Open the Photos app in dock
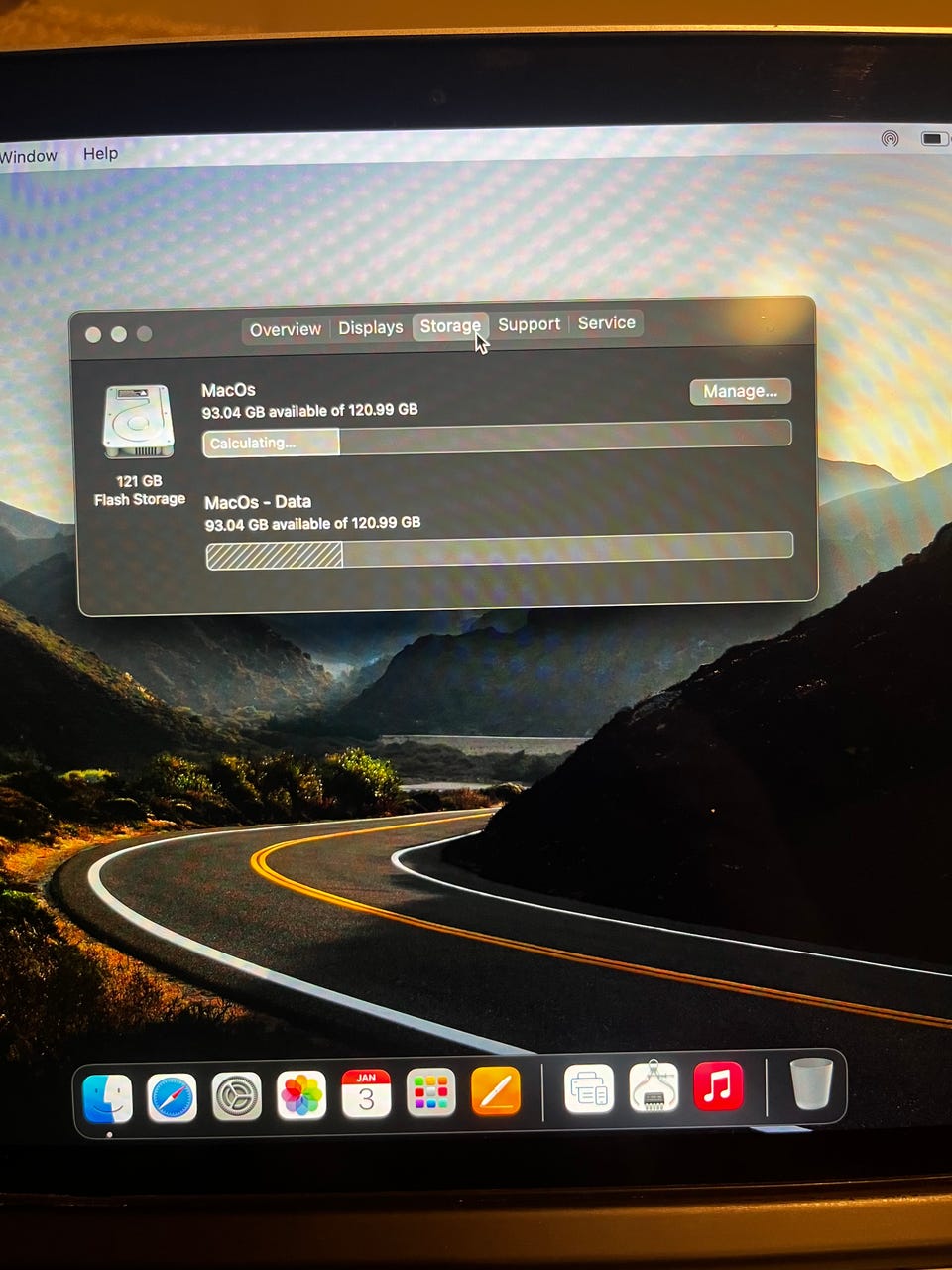Image resolution: width=952 pixels, height=1270 pixels. pyautogui.click(x=301, y=1096)
